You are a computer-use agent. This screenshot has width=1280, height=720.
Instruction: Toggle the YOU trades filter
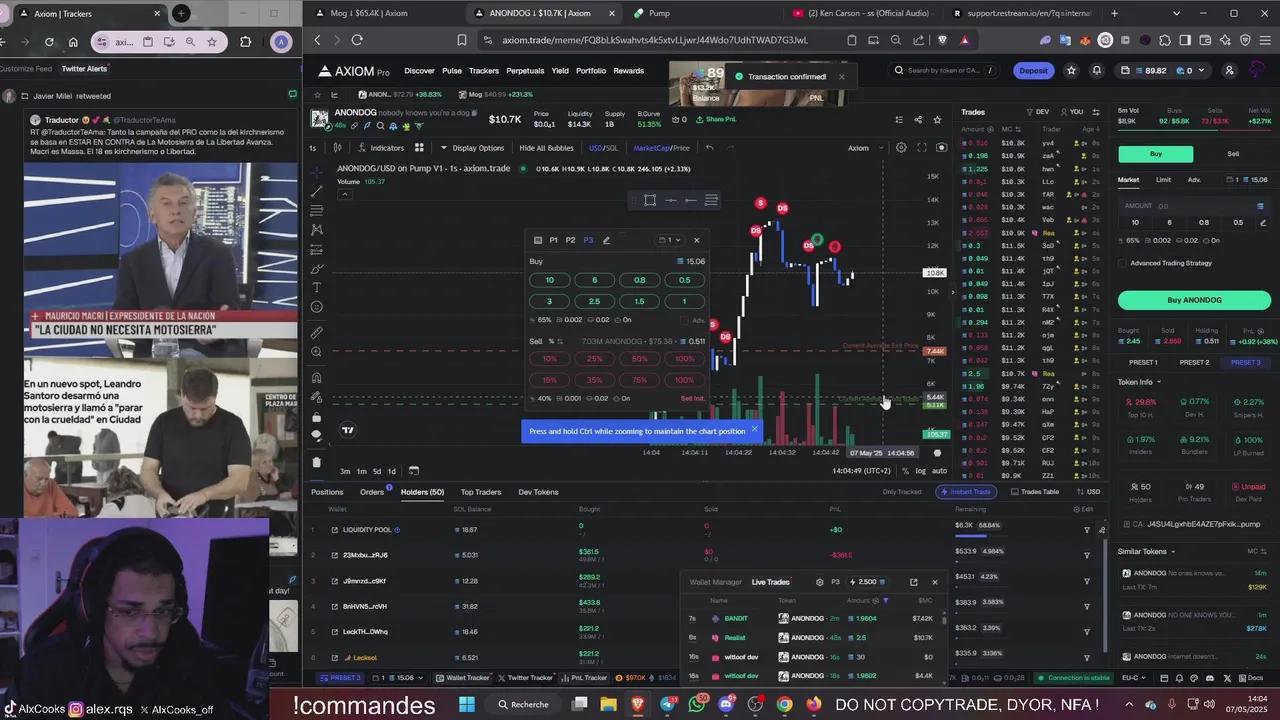(x=1071, y=112)
